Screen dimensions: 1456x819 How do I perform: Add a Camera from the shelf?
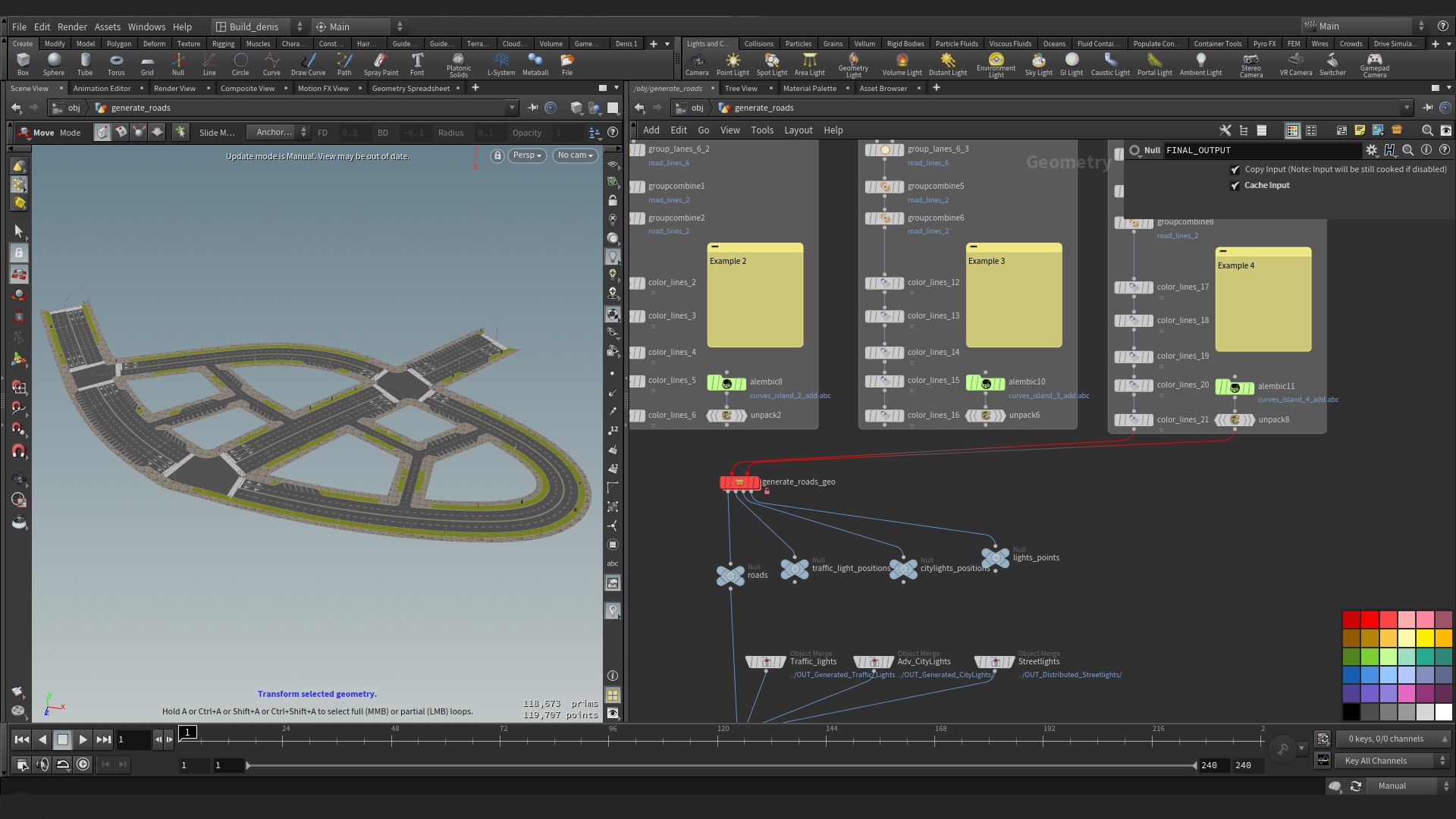point(697,64)
